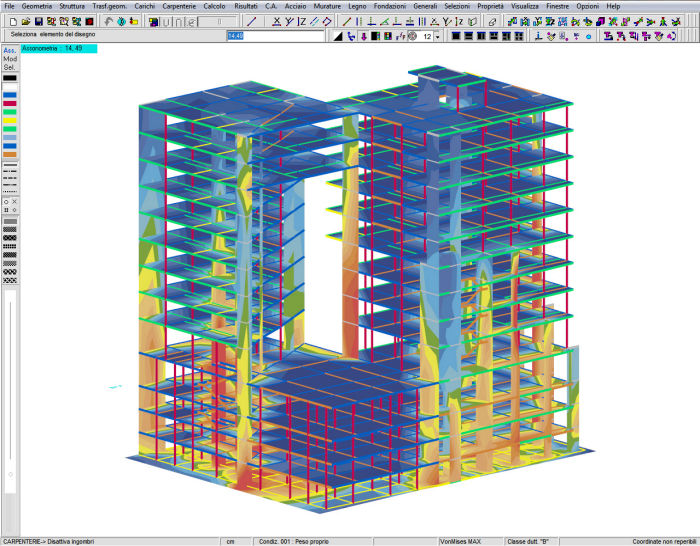Click the red stop square icon
Viewport: 700px width, 546px height.
tap(91, 21)
